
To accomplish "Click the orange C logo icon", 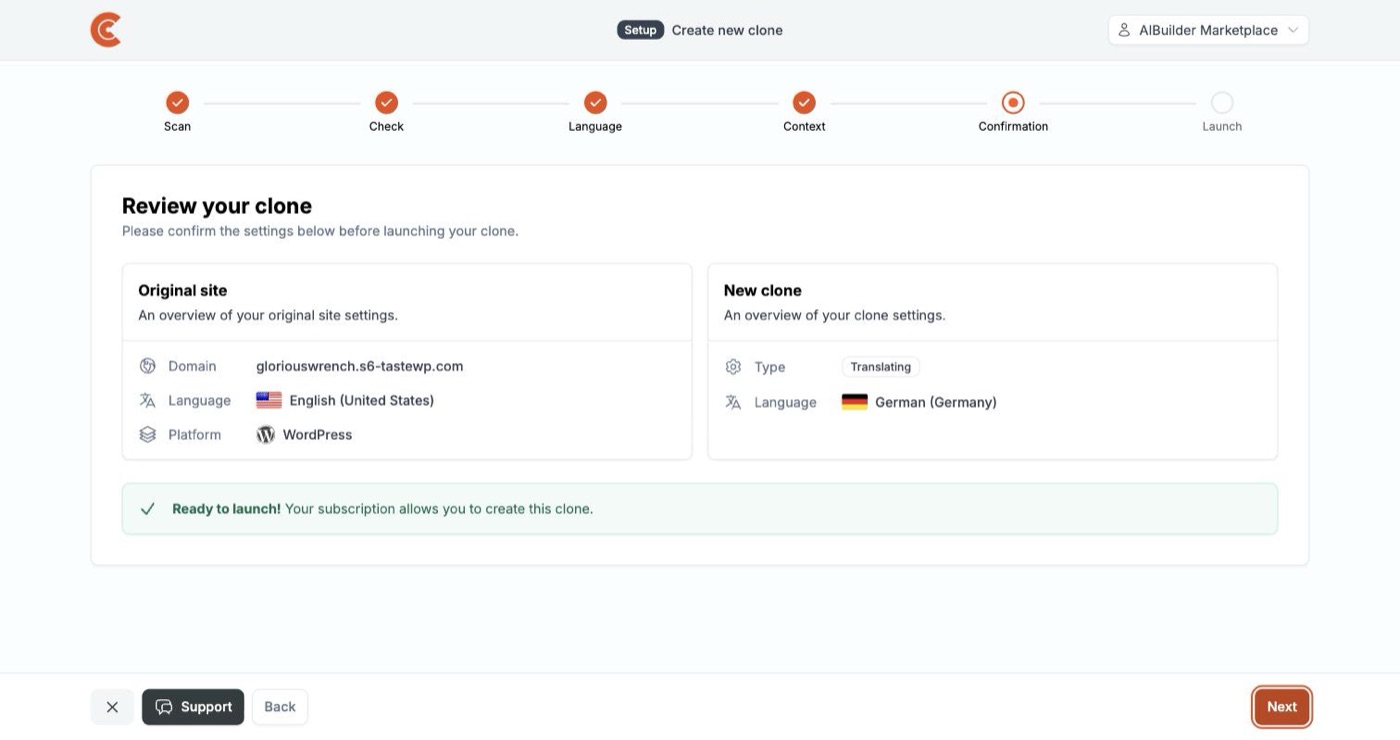I will point(105,30).
